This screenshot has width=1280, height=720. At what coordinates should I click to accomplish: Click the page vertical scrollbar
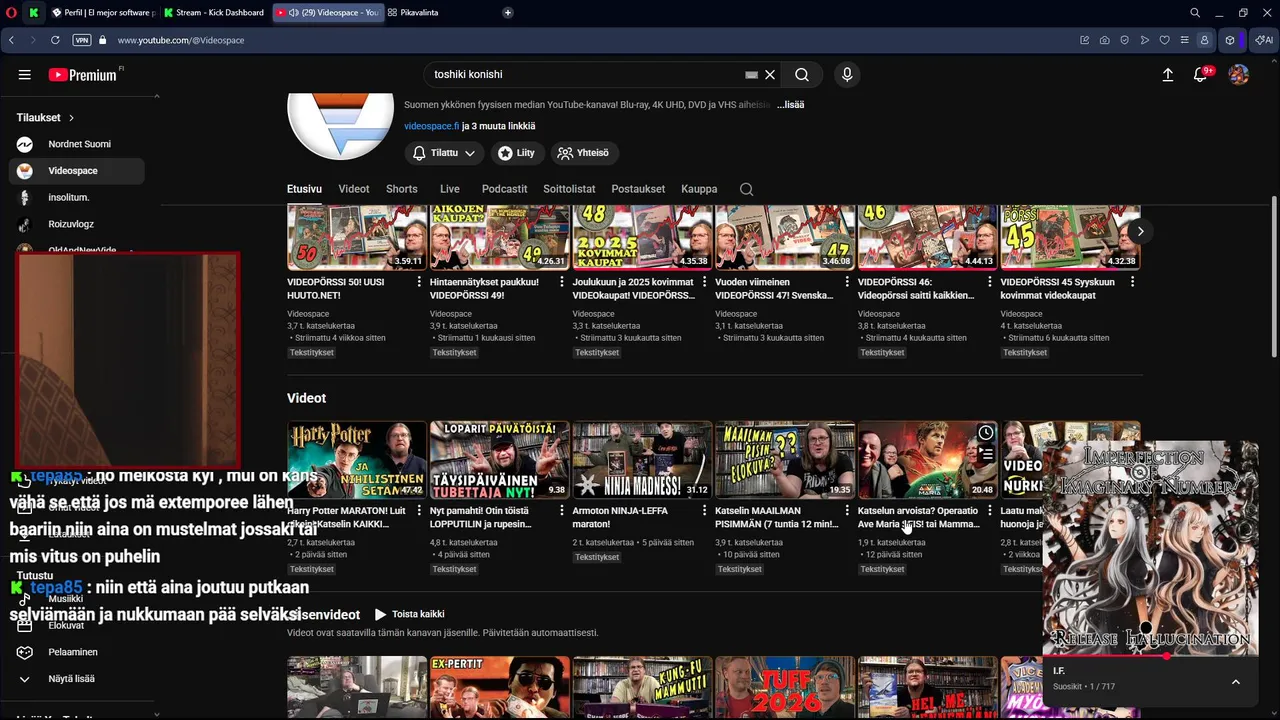[x=1274, y=275]
